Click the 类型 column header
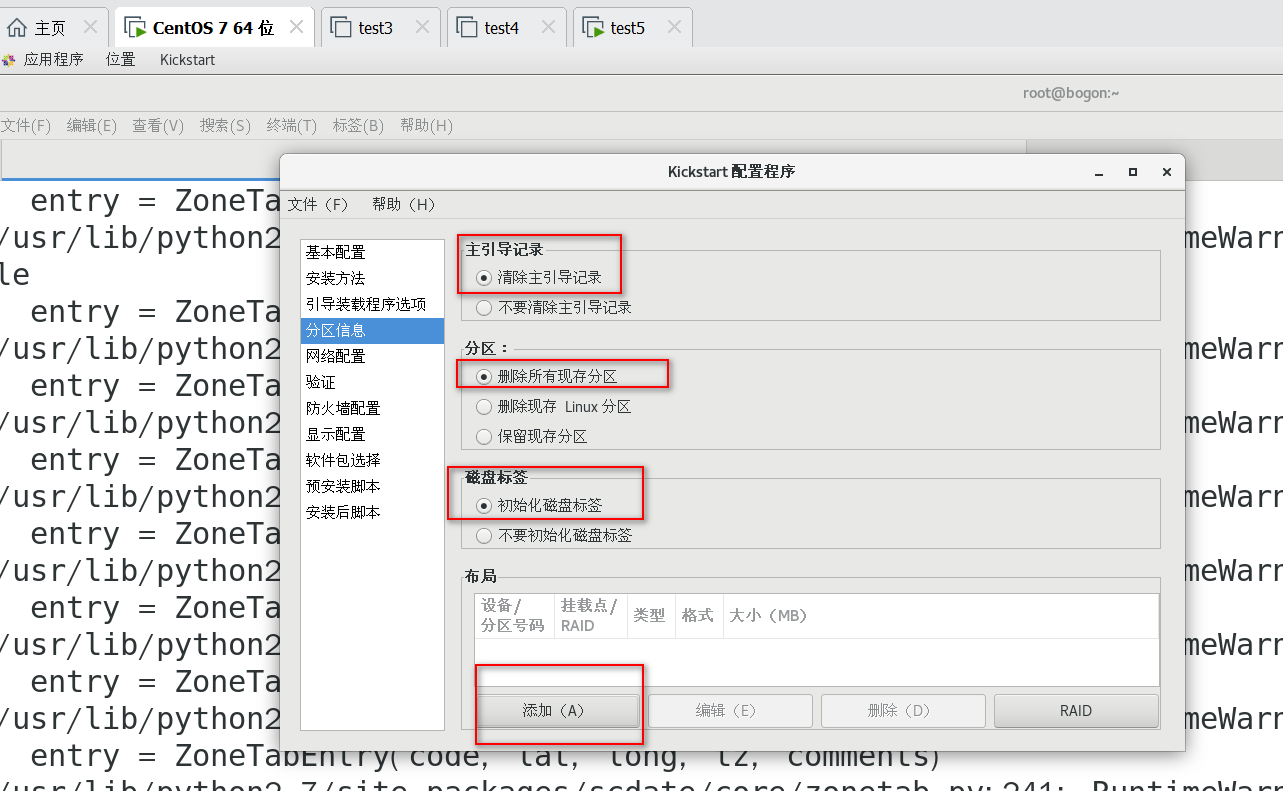The width and height of the screenshot is (1283, 791). (650, 615)
